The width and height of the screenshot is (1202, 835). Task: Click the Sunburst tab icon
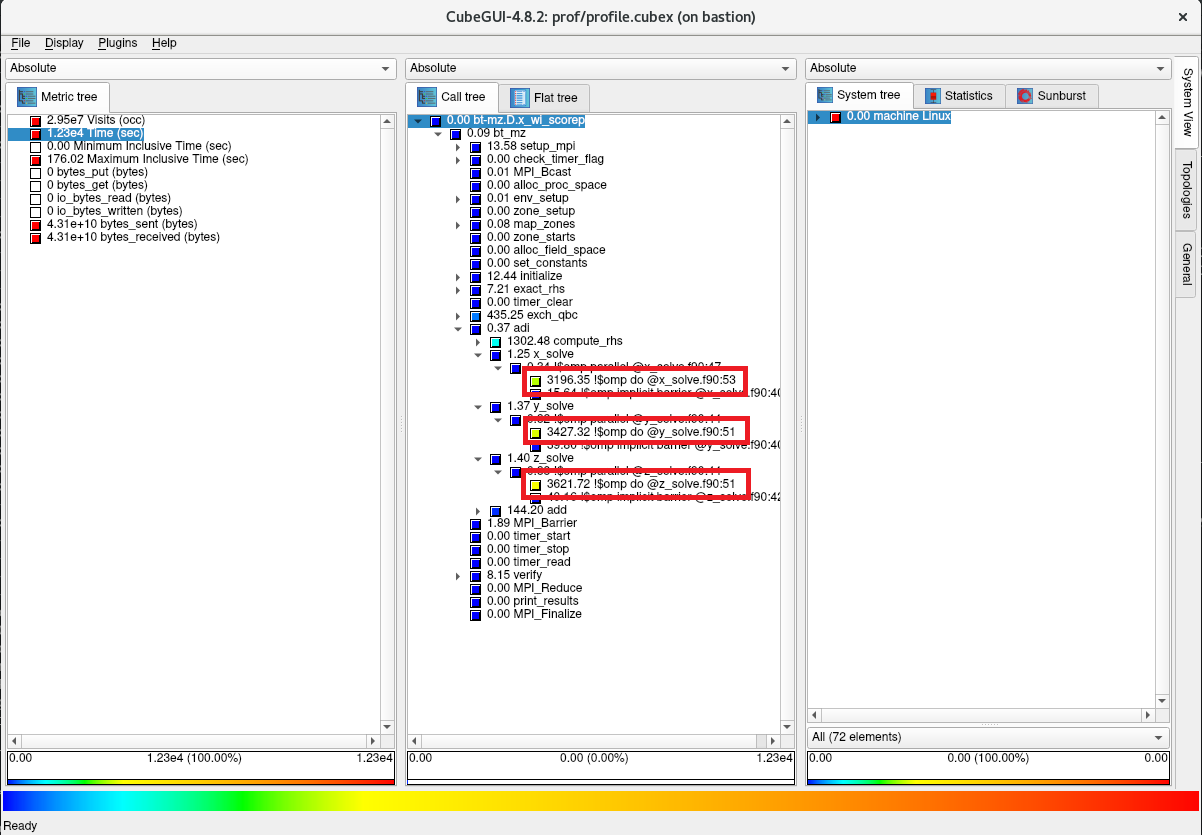point(1024,96)
